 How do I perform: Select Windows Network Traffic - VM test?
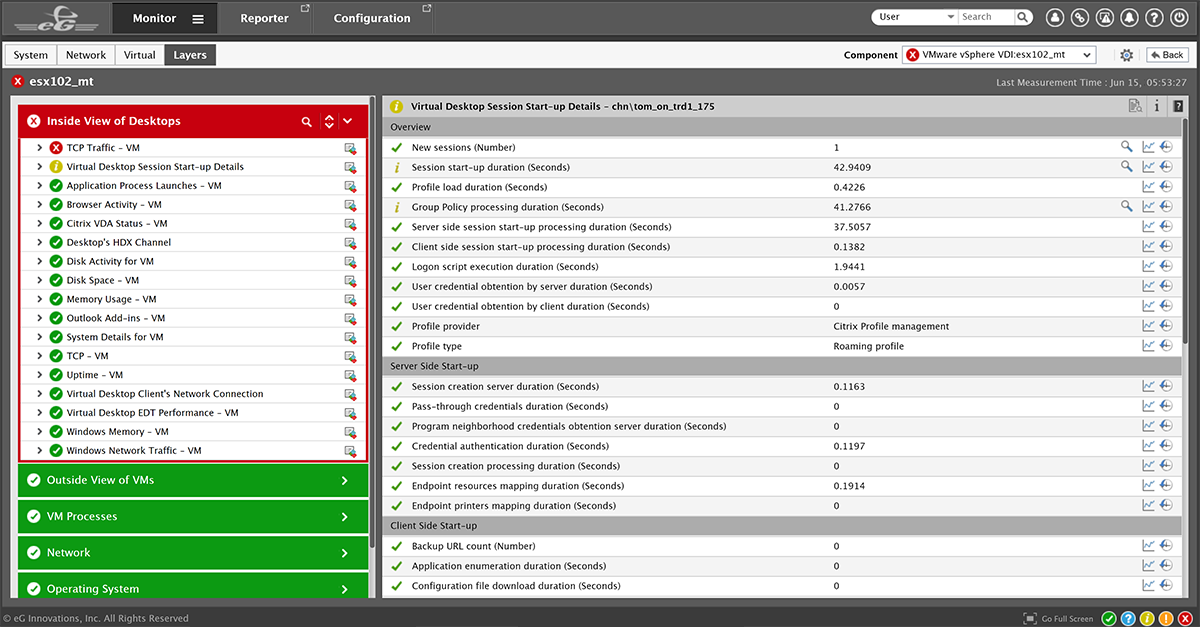click(x=134, y=451)
